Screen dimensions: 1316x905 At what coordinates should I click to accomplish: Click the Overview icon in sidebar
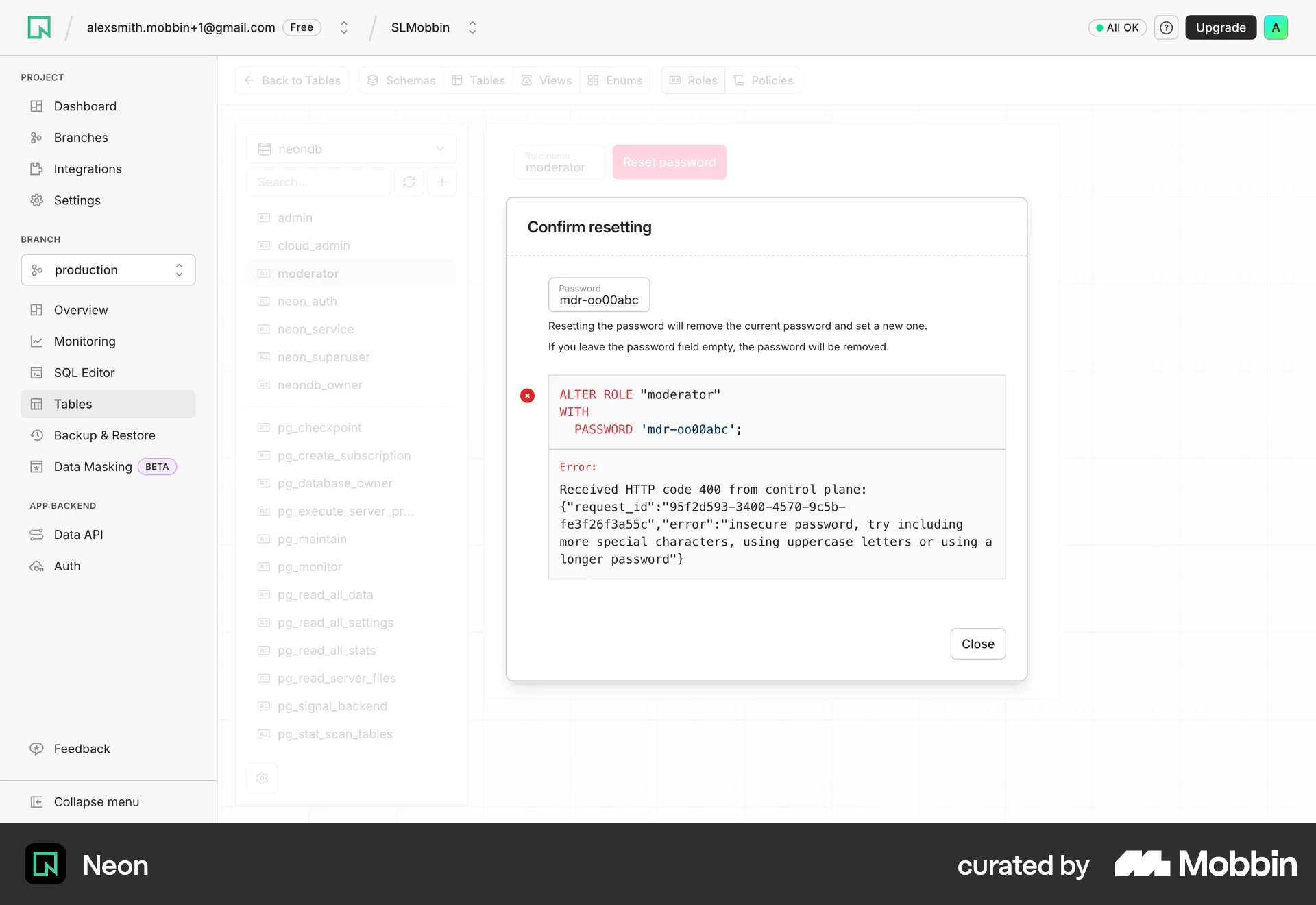pyautogui.click(x=36, y=310)
